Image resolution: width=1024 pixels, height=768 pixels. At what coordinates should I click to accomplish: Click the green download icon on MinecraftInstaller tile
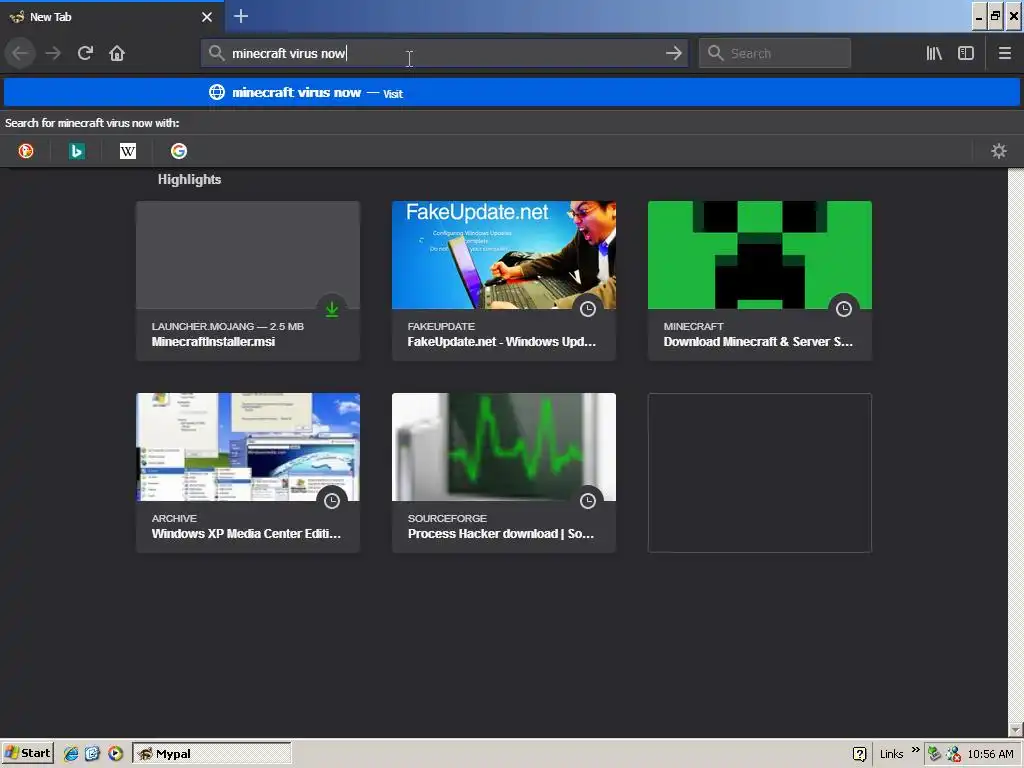tap(332, 309)
